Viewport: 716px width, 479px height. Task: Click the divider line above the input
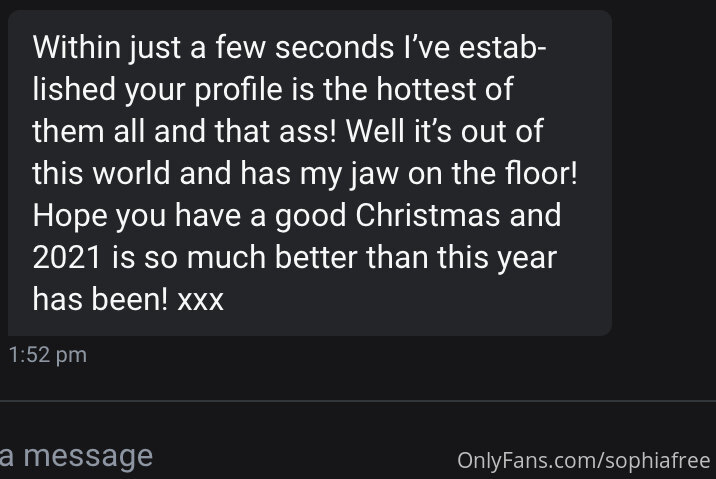pyautogui.click(x=358, y=401)
